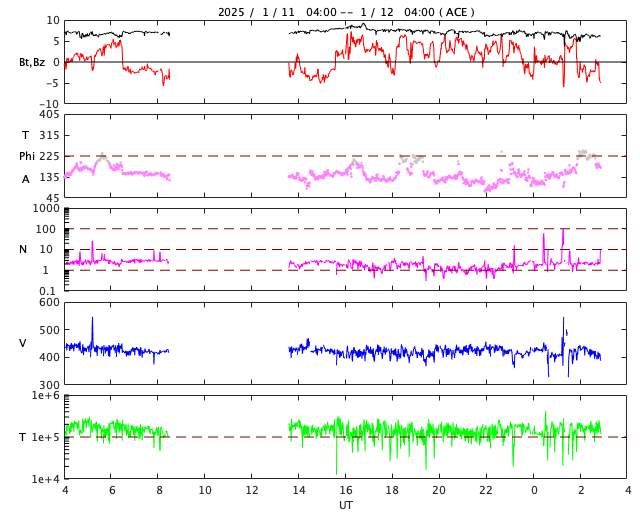Click the 0.1 tick on N axis
Screen dimensions: 640x512
coord(47,291)
